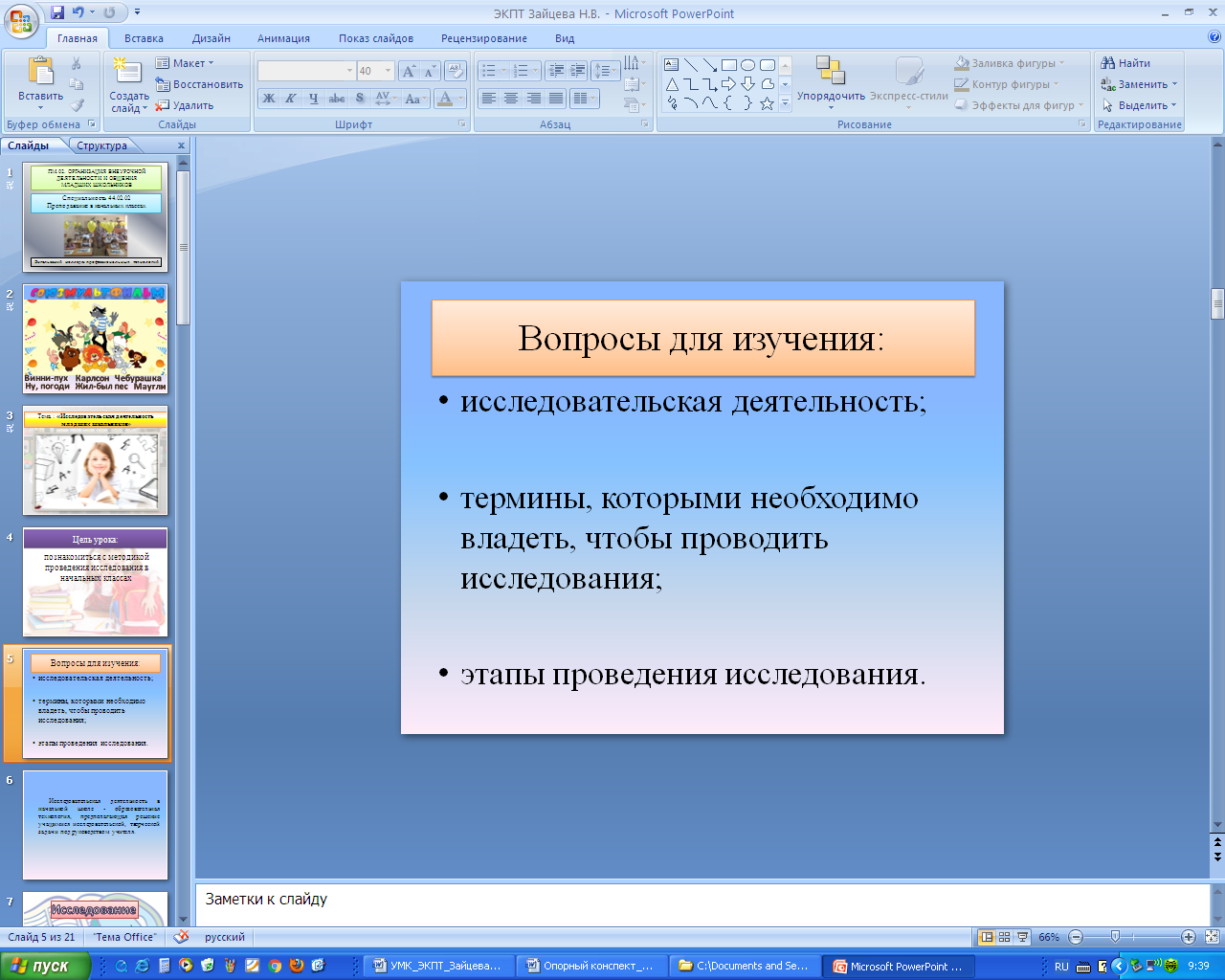Create a new slide with Создать слайд
Viewport: 1225px width, 980px height.
click(x=128, y=84)
